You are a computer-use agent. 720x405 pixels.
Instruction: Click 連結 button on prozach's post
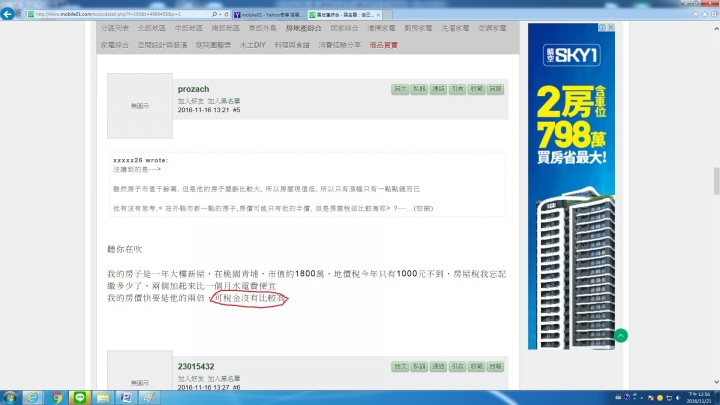438,89
